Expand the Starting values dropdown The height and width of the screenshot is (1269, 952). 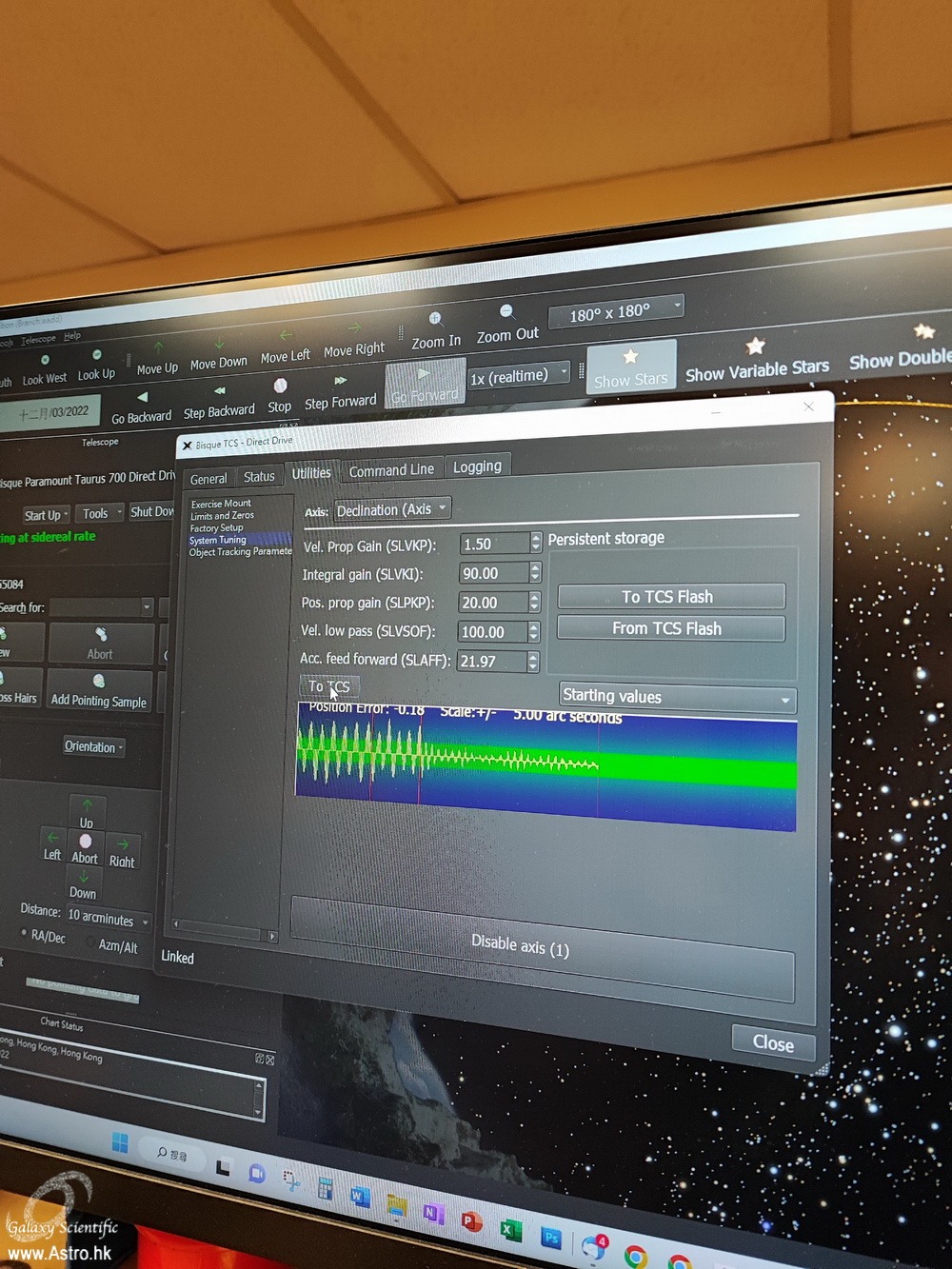point(677,697)
